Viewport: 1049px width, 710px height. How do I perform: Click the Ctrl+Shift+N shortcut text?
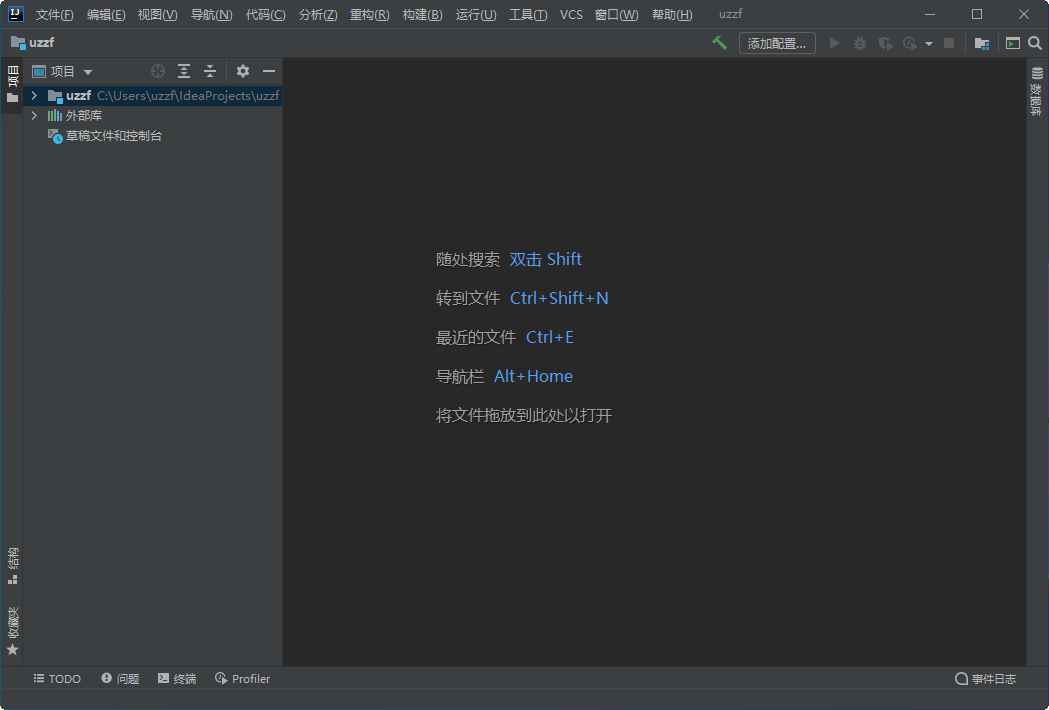(x=559, y=298)
